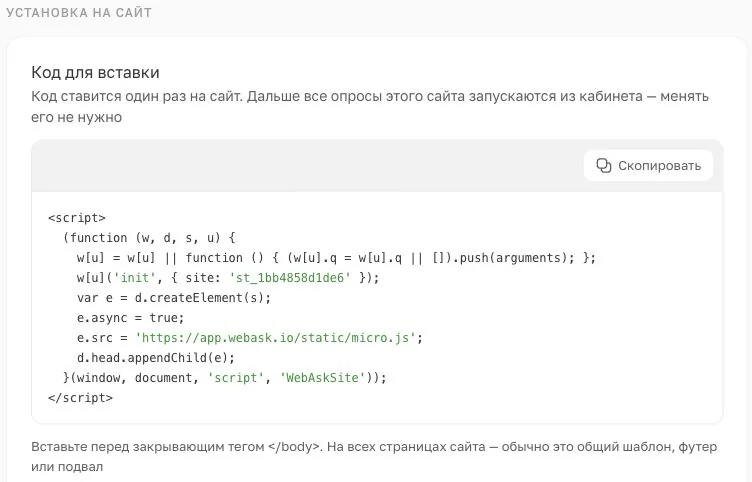Click the heading Код для вставки
Viewport: 752px width, 482px height.
point(95,72)
